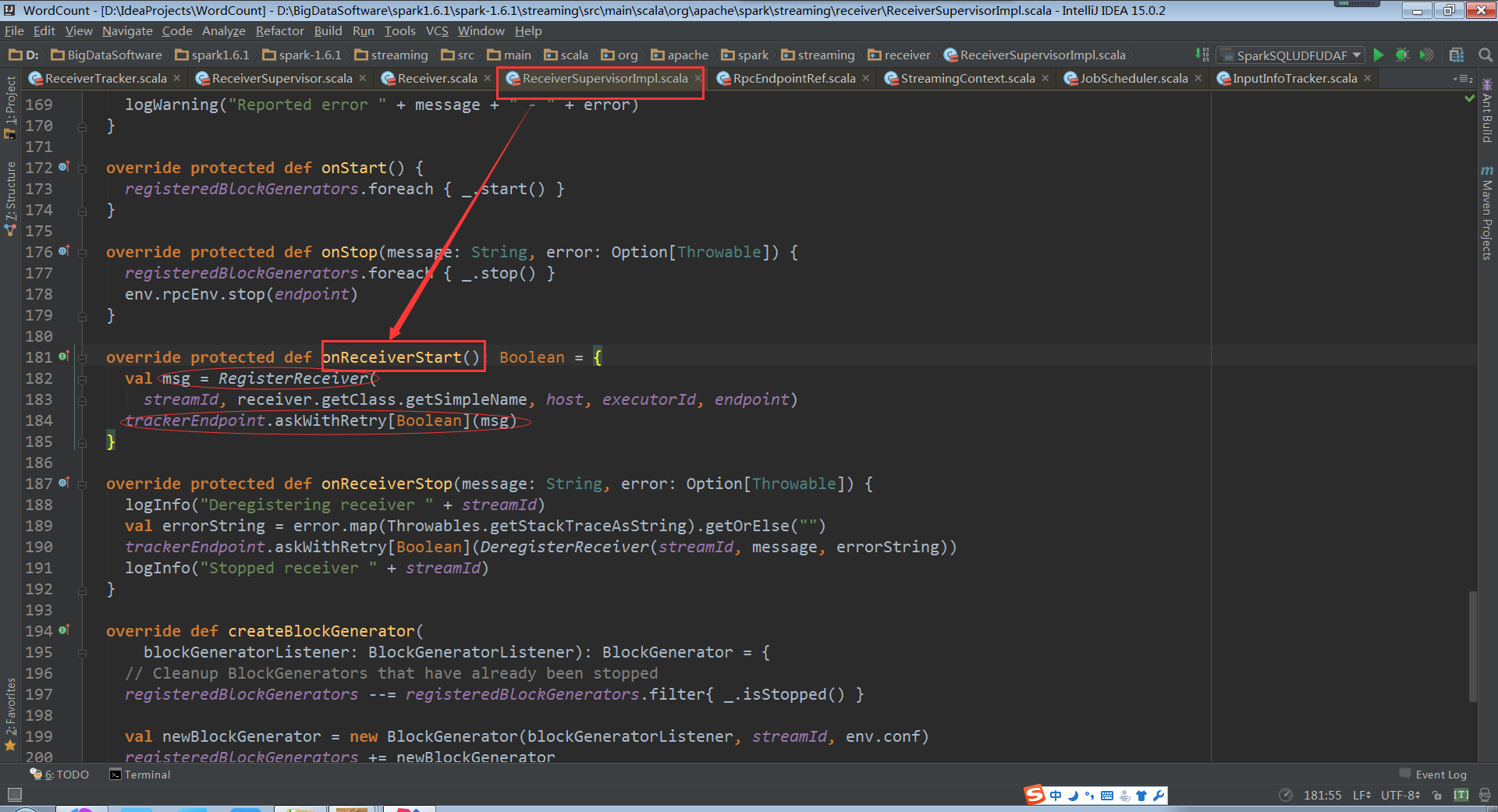
Task: Open the SparkSQLUDFUDAF run configuration dropdown
Action: [1291, 55]
